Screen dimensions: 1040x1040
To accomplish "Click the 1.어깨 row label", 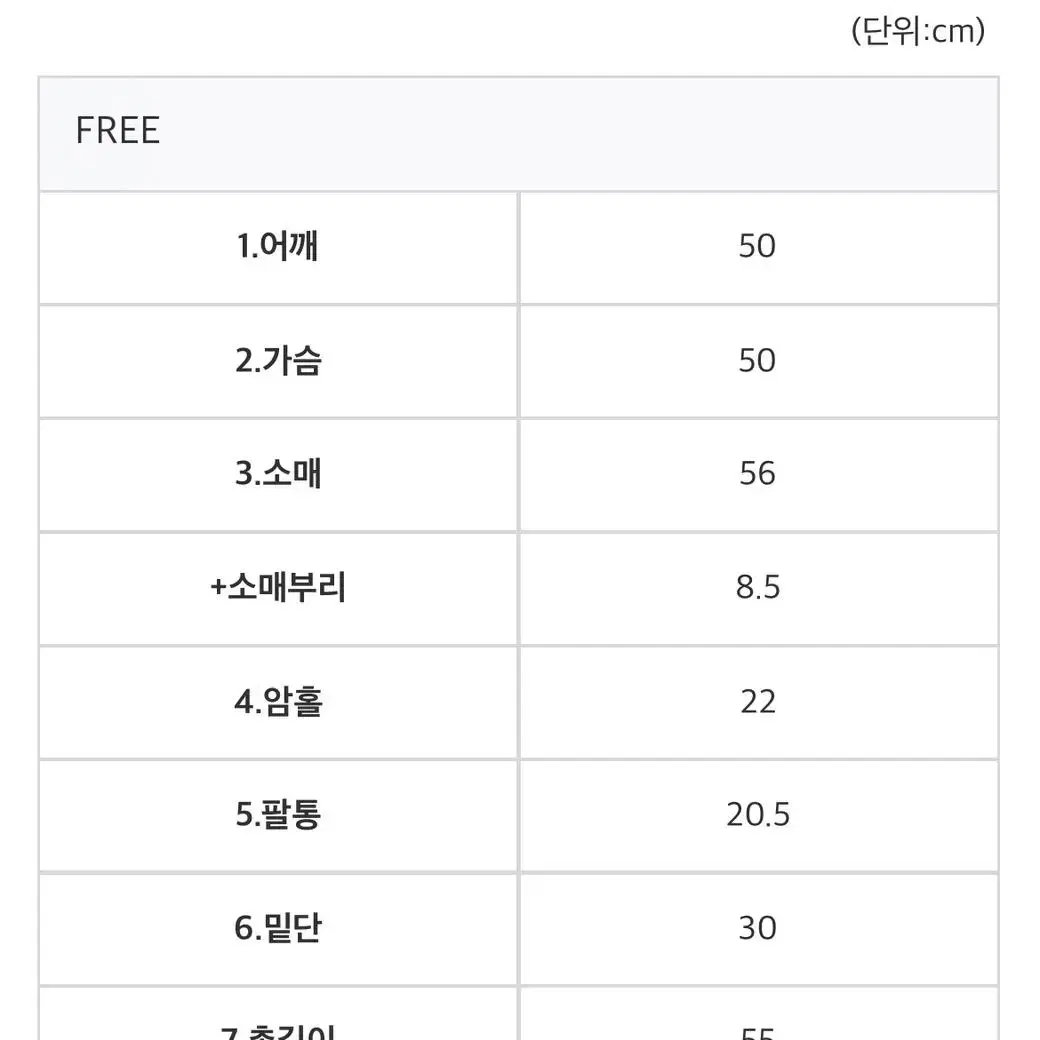I will (x=278, y=246).
